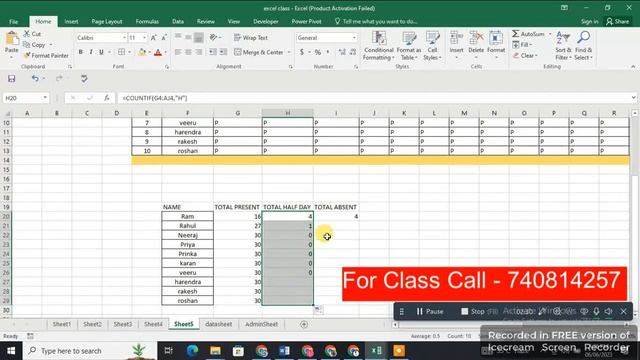The image size is (640, 360).
Task: Open File Explorer from taskbar
Action: pyautogui.click(x=215, y=351)
